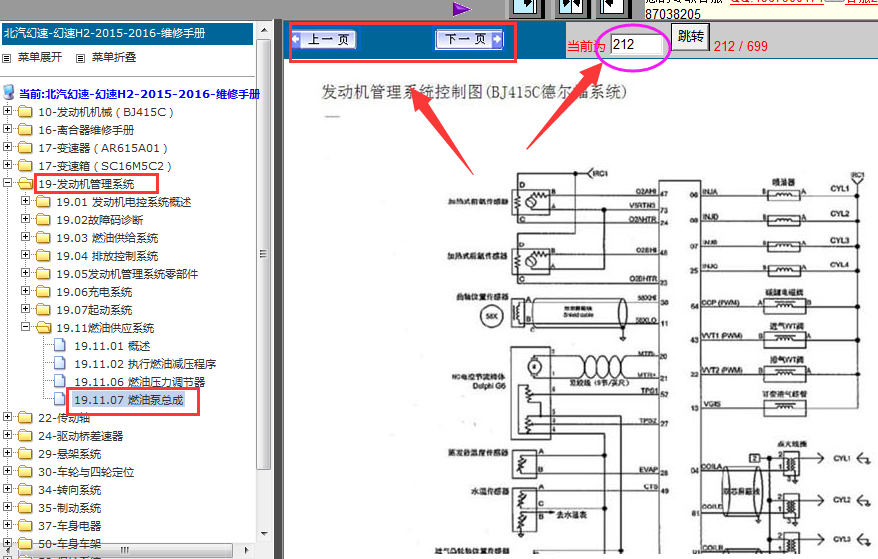This screenshot has height=559, width=878.
Task: Expand the 34-转向系统 node
Action: [7, 488]
